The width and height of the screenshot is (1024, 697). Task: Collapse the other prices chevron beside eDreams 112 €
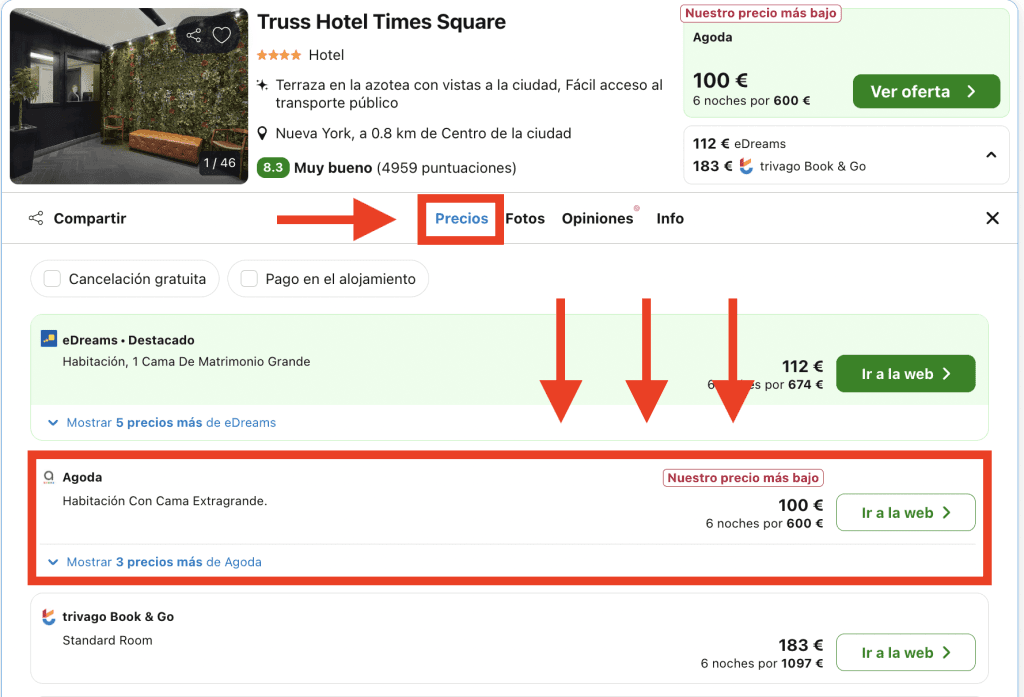pyautogui.click(x=991, y=155)
